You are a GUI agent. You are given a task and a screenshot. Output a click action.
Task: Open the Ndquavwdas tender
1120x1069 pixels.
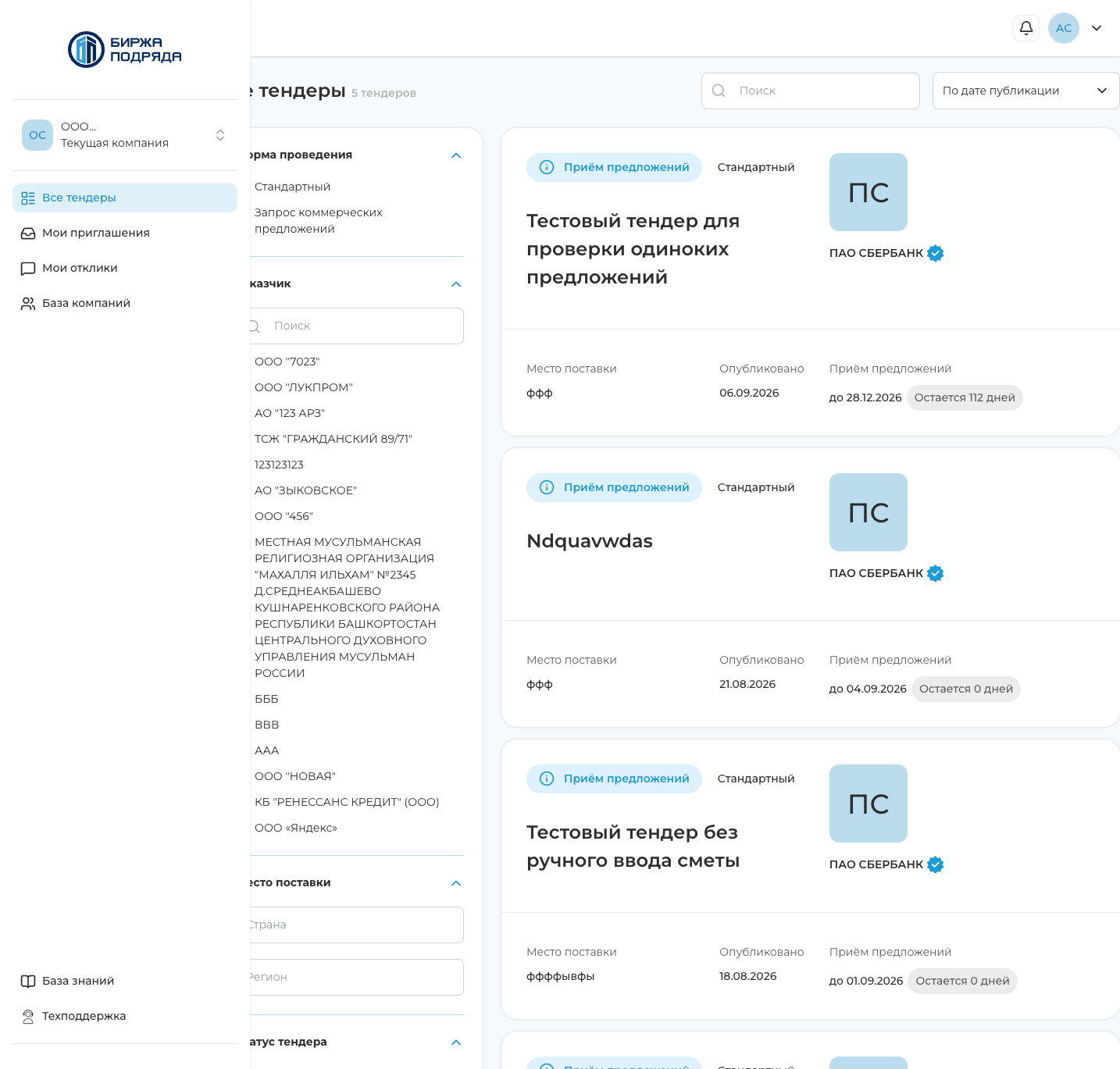pyautogui.click(x=590, y=541)
